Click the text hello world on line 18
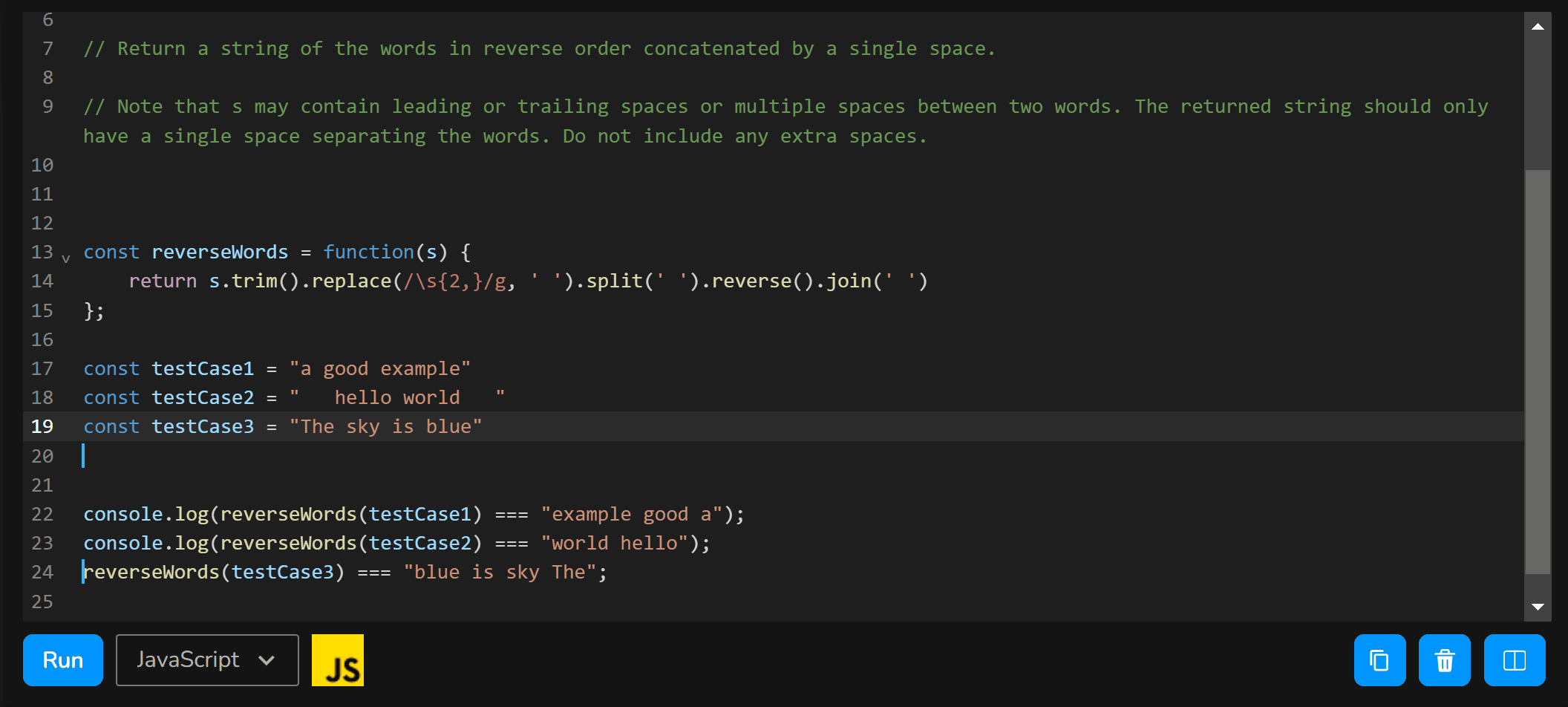Screen dimensions: 1568x707 [x=397, y=397]
